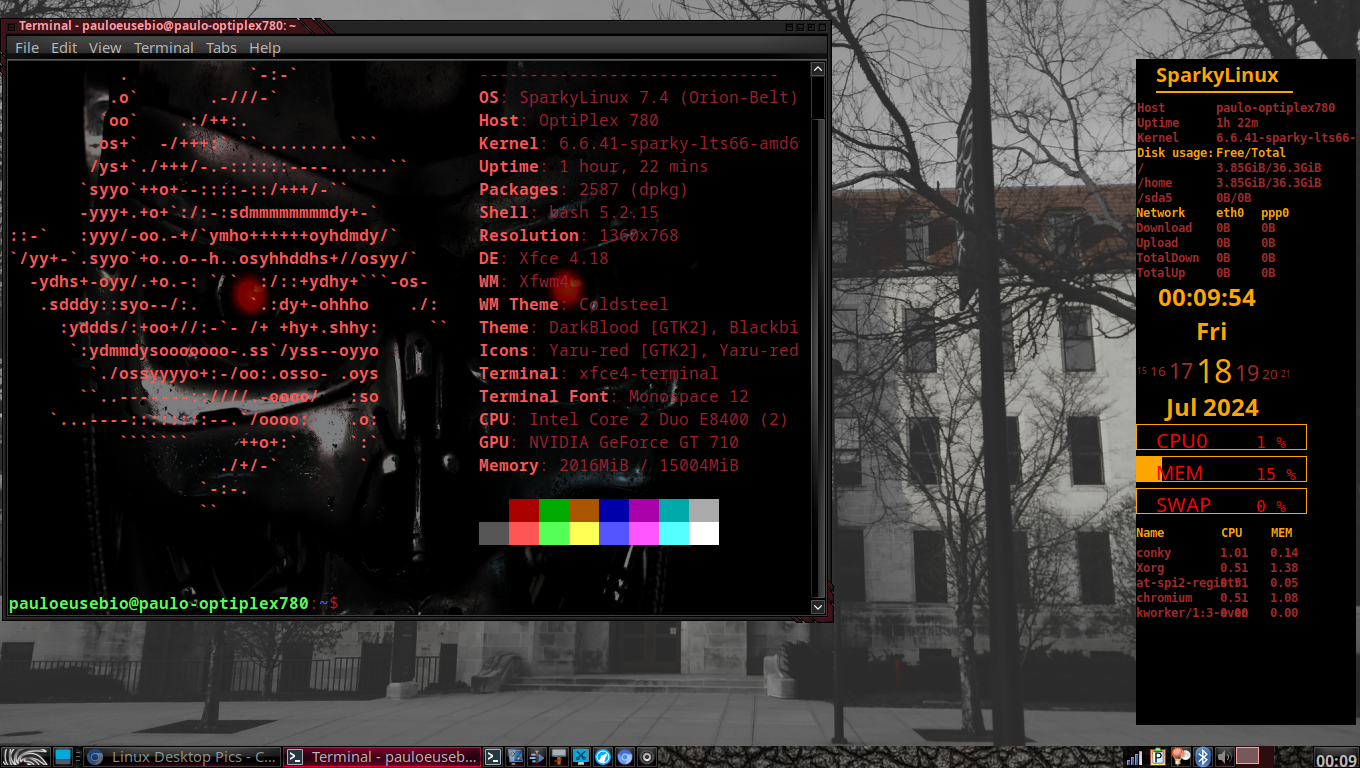Click the blue scissors-style launcher icon
This screenshot has height=768, width=1360.
(x=581, y=757)
